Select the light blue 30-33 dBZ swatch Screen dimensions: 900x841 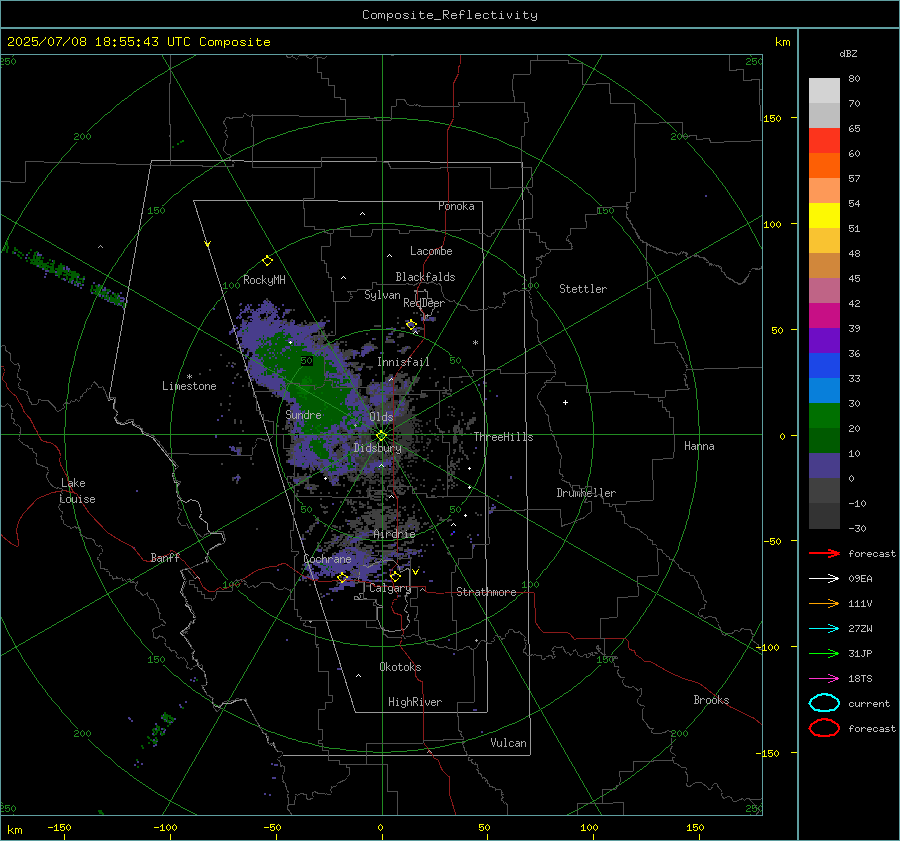point(824,390)
